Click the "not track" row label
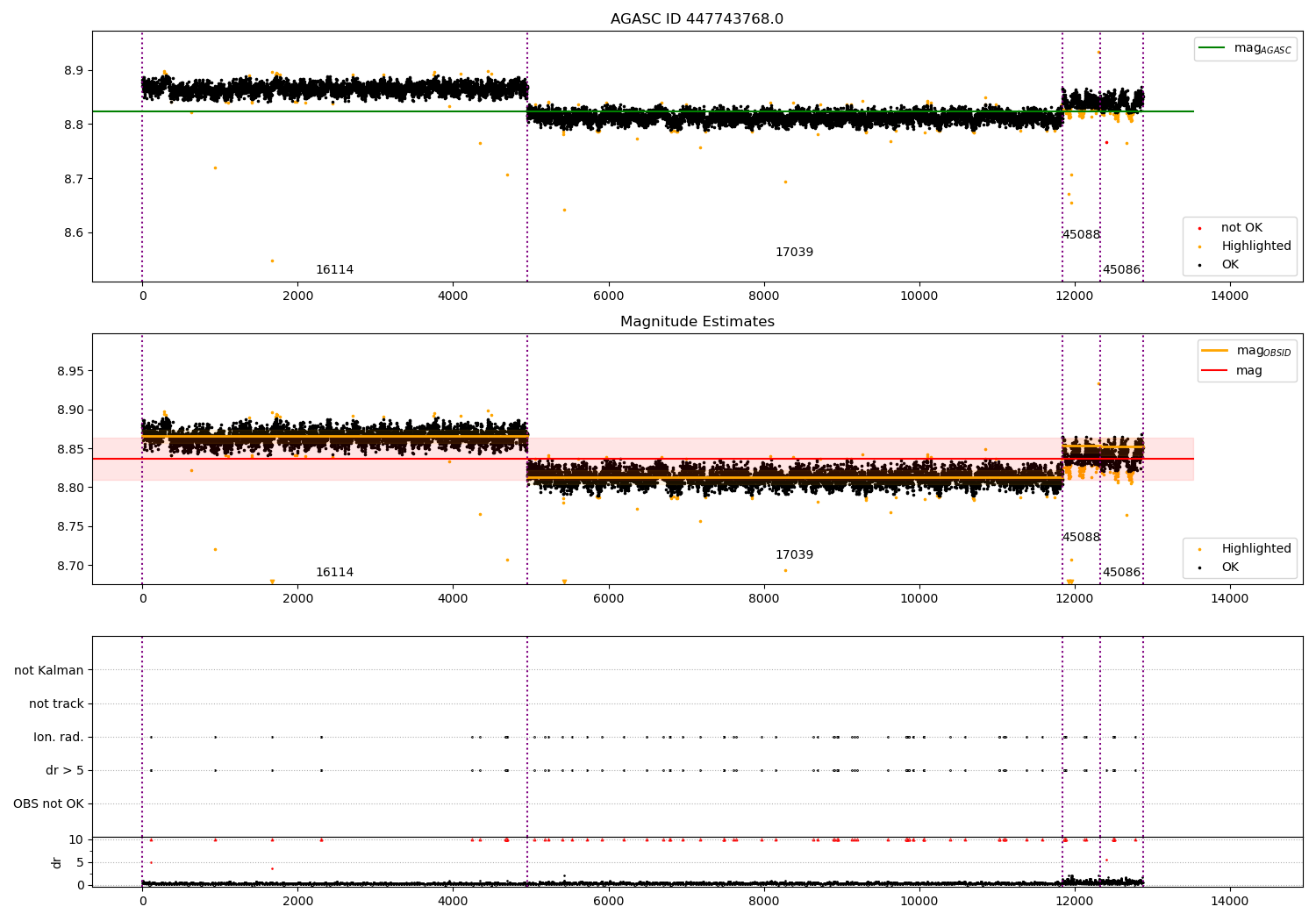1316x921 pixels. pos(56,704)
